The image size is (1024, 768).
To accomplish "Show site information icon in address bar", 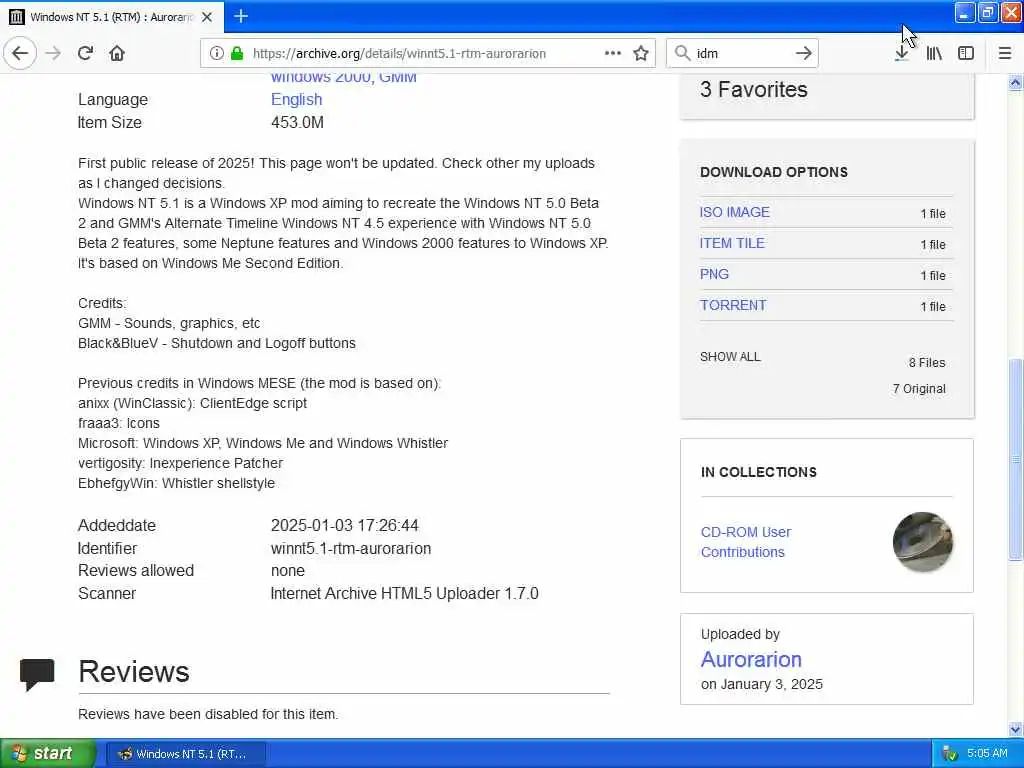I will click(x=216, y=54).
